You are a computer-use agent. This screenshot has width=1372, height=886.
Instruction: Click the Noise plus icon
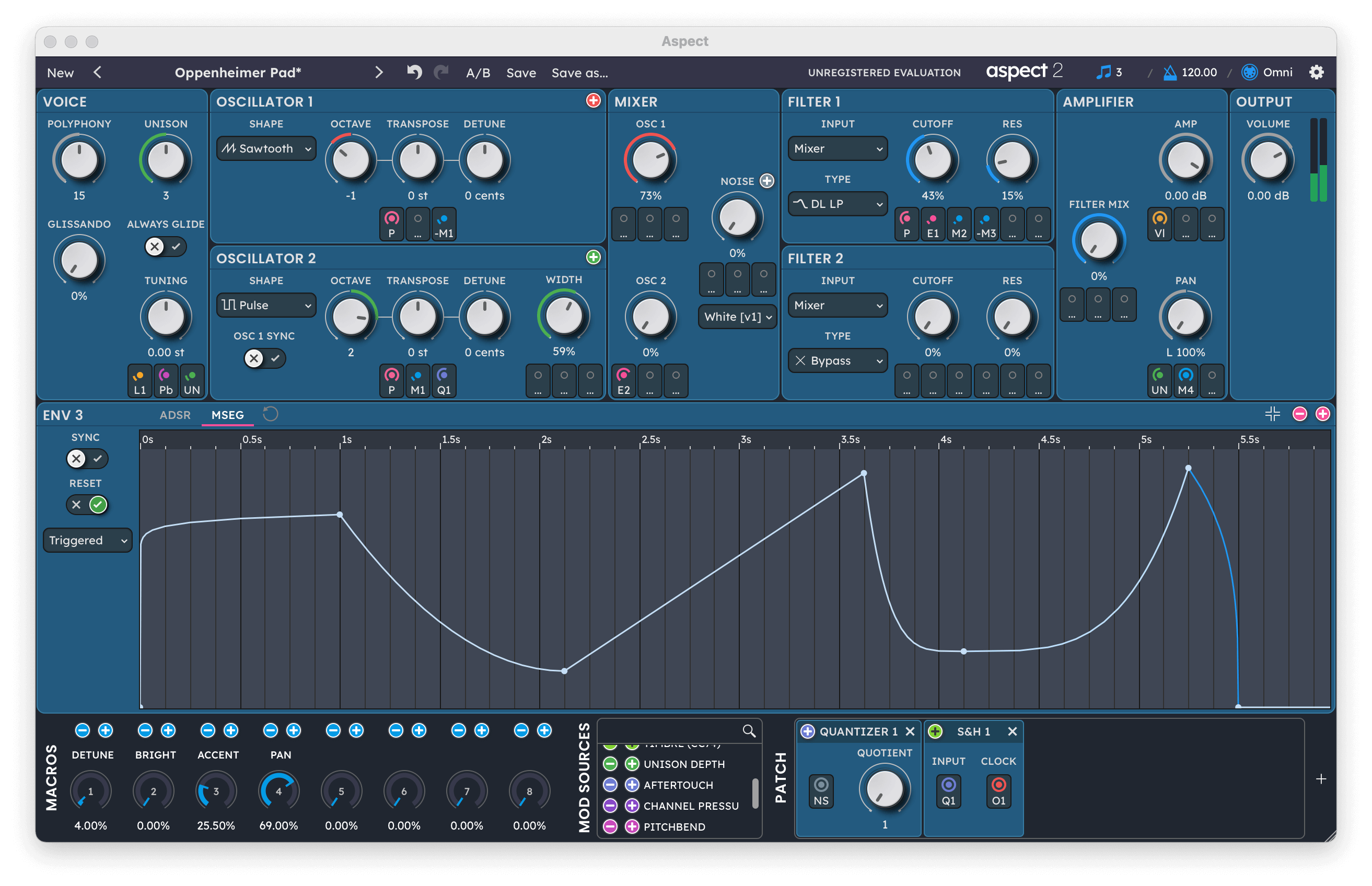767,181
